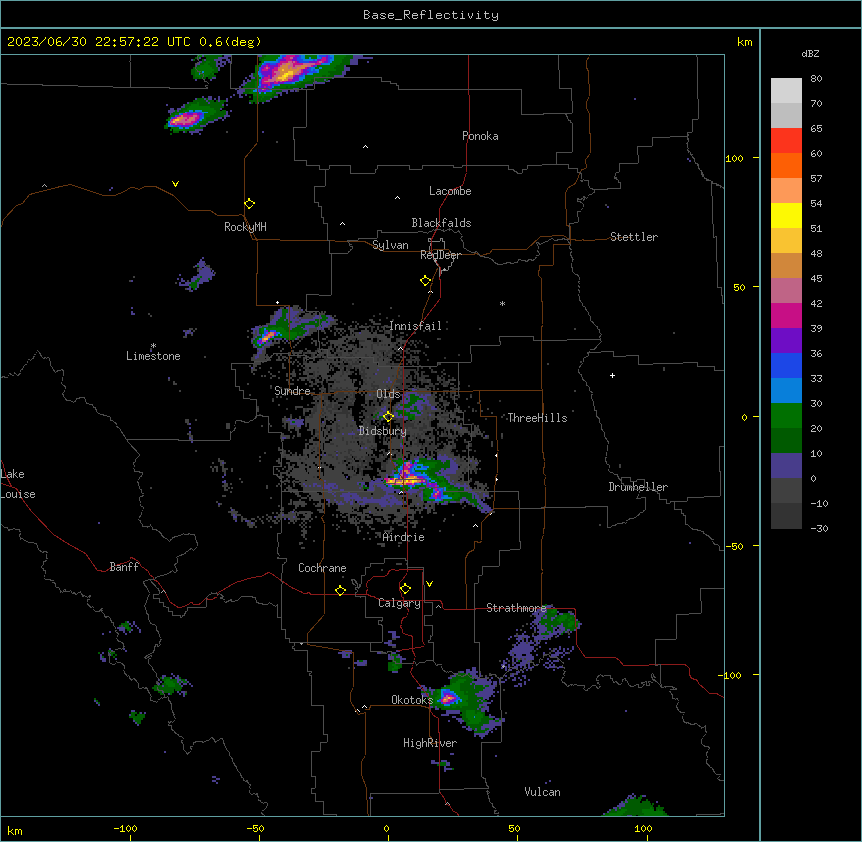Image resolution: width=862 pixels, height=842 pixels.
Task: Click the RockyMH label
Action: (245, 227)
